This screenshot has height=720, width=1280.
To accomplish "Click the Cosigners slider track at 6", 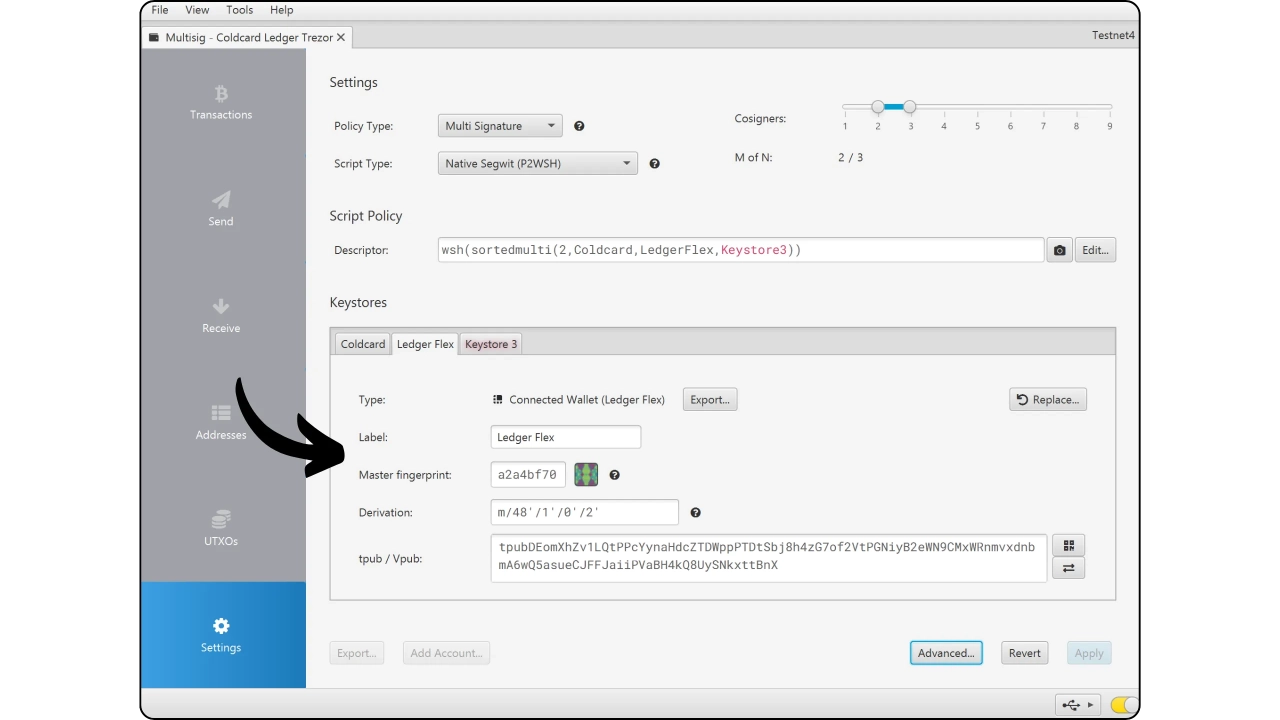I will 1010,106.
